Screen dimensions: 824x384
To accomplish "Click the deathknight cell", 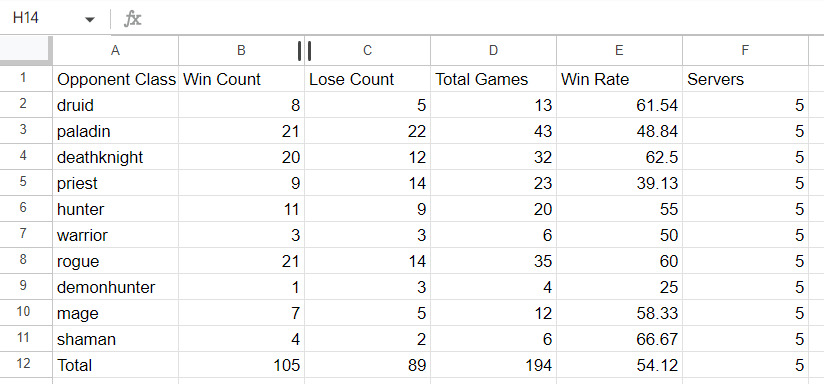I will pos(116,157).
